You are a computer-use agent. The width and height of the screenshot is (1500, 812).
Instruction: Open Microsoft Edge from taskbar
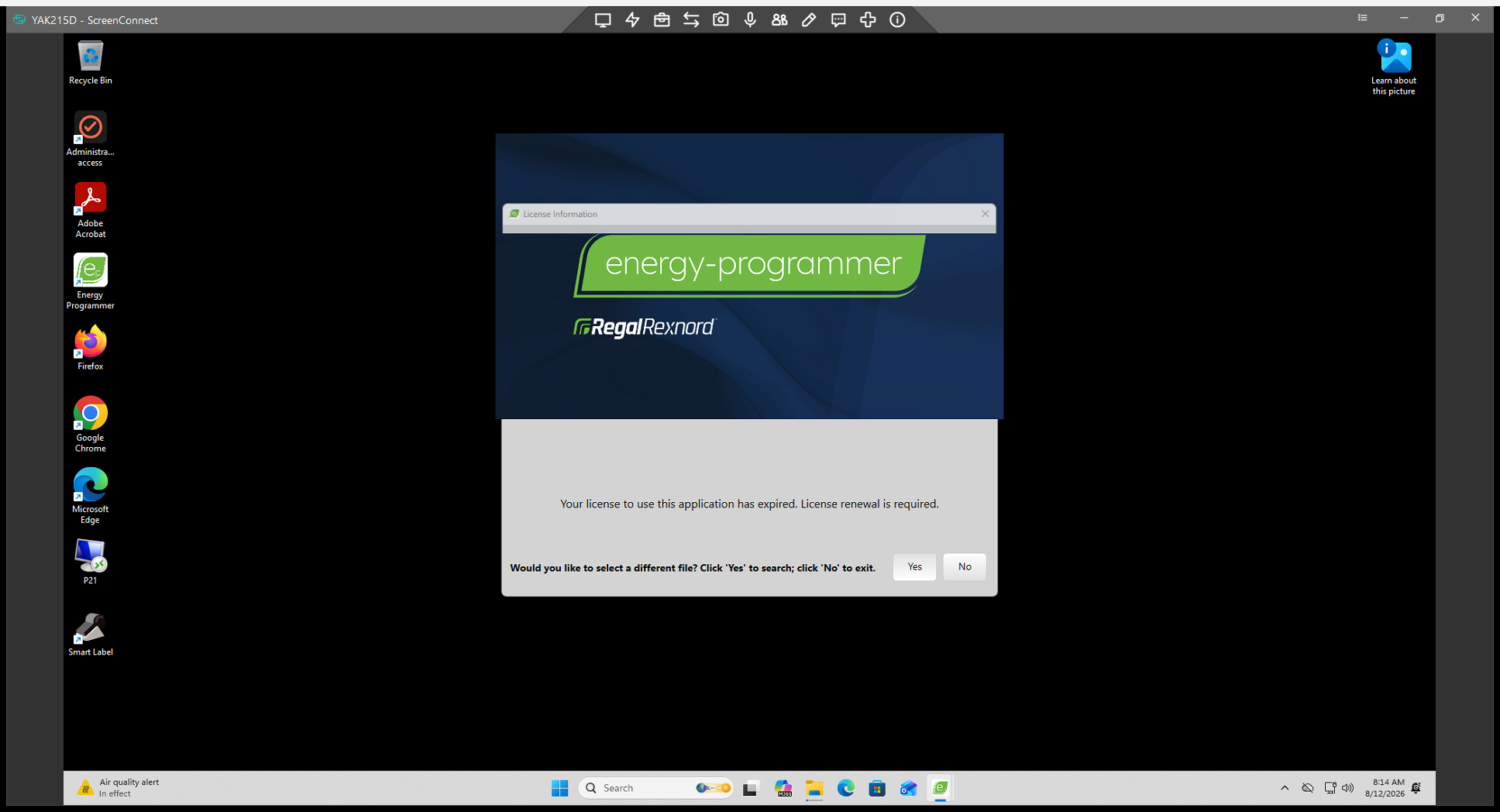click(845, 788)
